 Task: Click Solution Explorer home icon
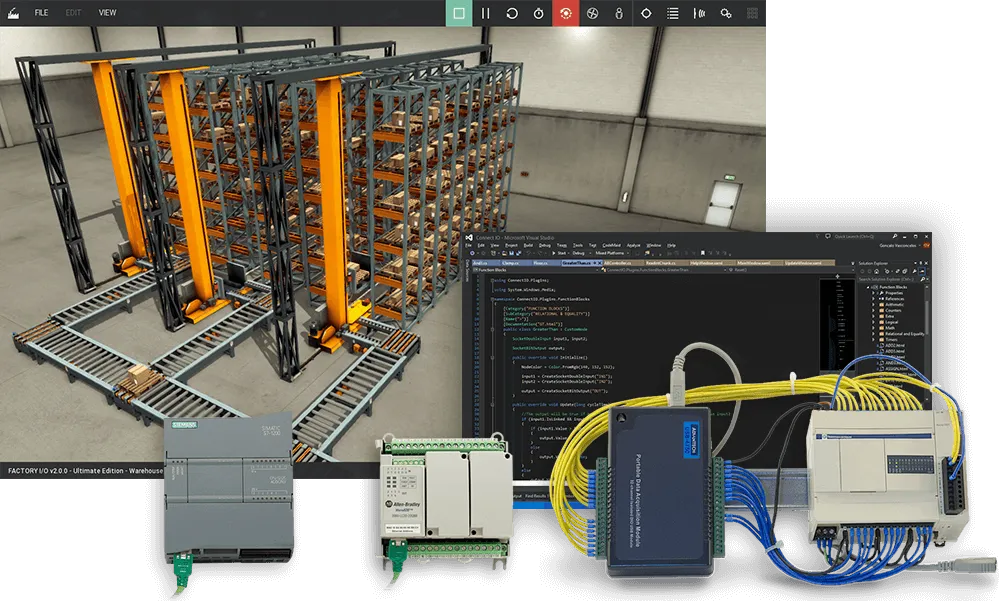[876, 271]
